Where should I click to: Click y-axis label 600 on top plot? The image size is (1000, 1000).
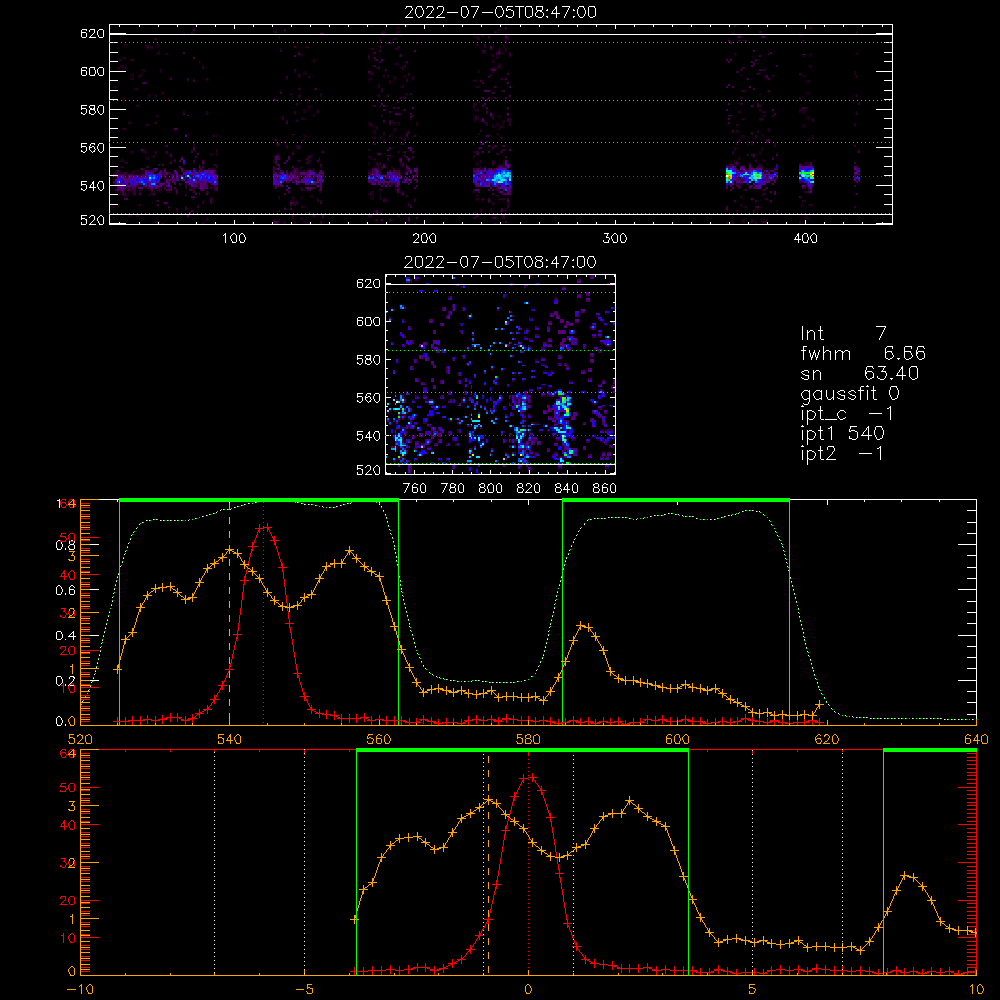point(92,71)
